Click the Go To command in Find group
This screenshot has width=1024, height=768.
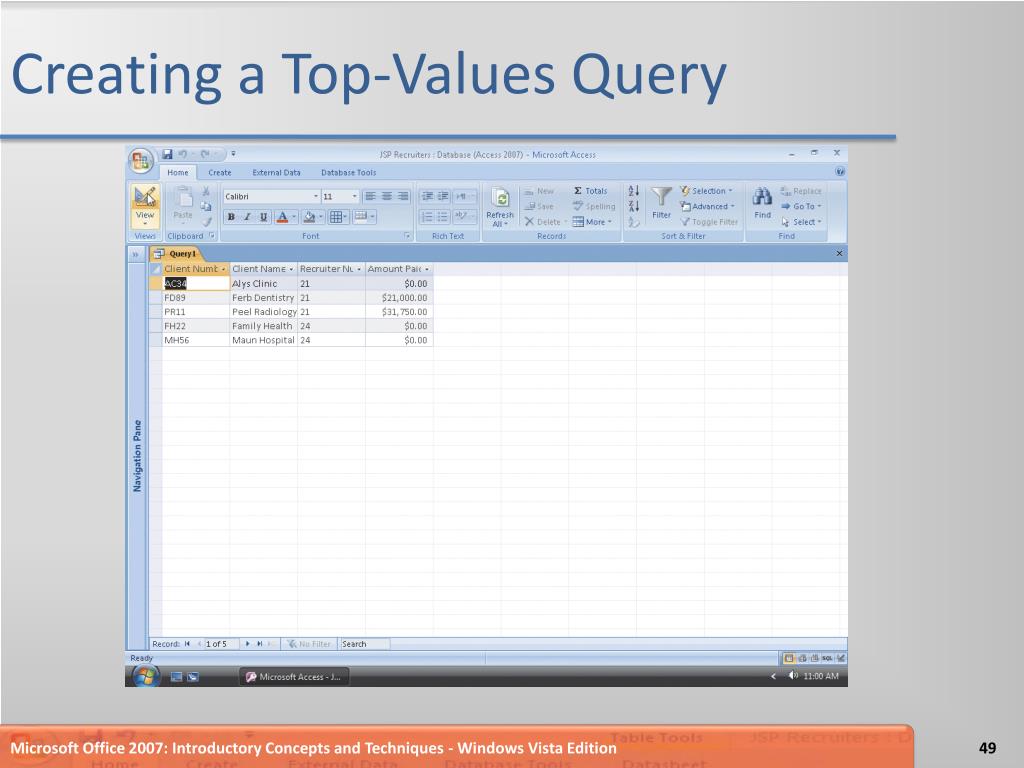coord(800,205)
